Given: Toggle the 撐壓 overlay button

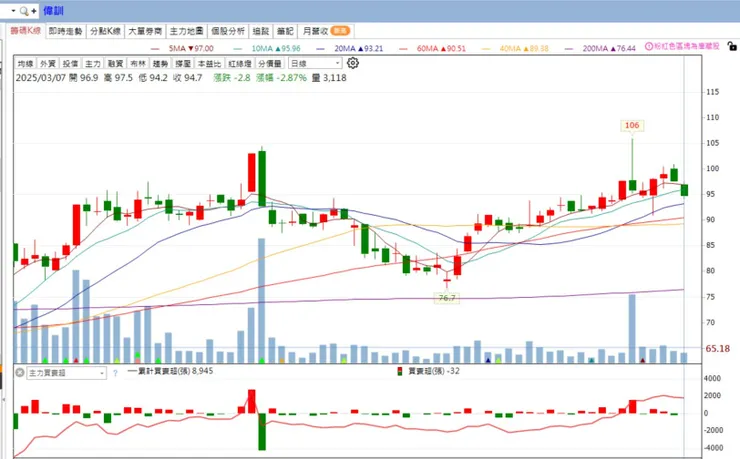Looking at the screenshot, I should pos(183,63).
